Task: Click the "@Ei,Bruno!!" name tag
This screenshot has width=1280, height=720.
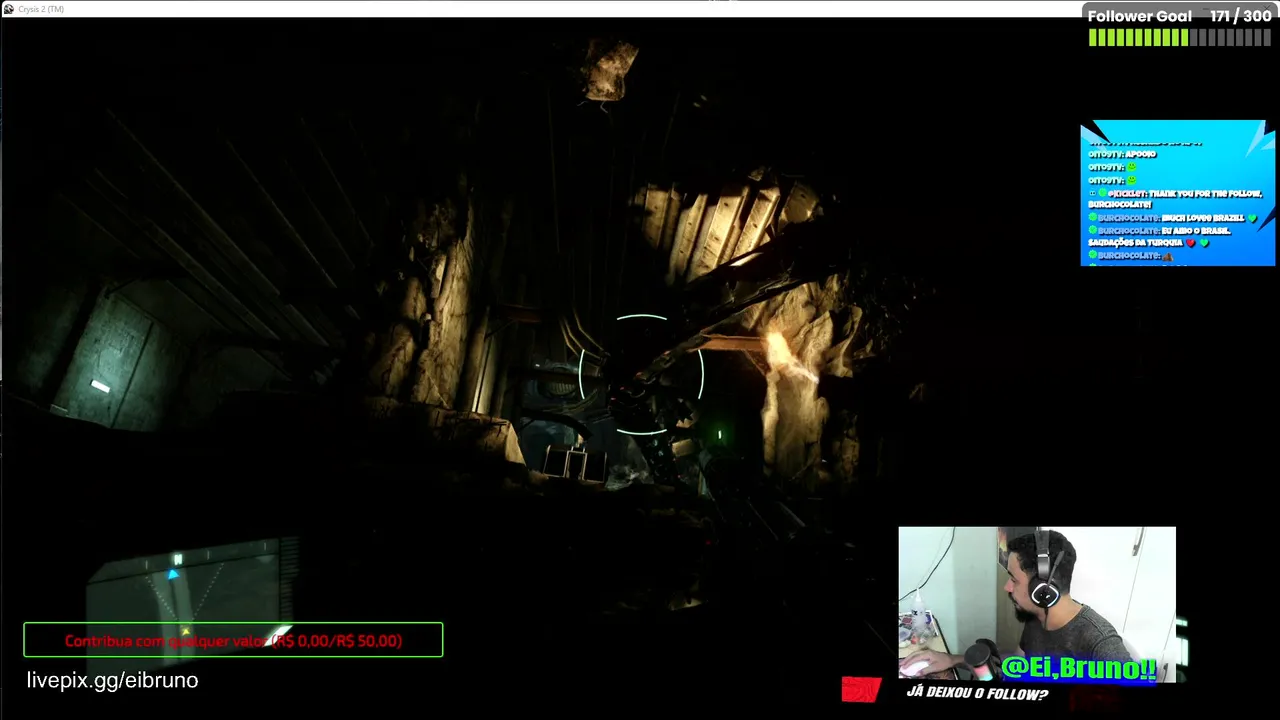Action: tap(1078, 667)
